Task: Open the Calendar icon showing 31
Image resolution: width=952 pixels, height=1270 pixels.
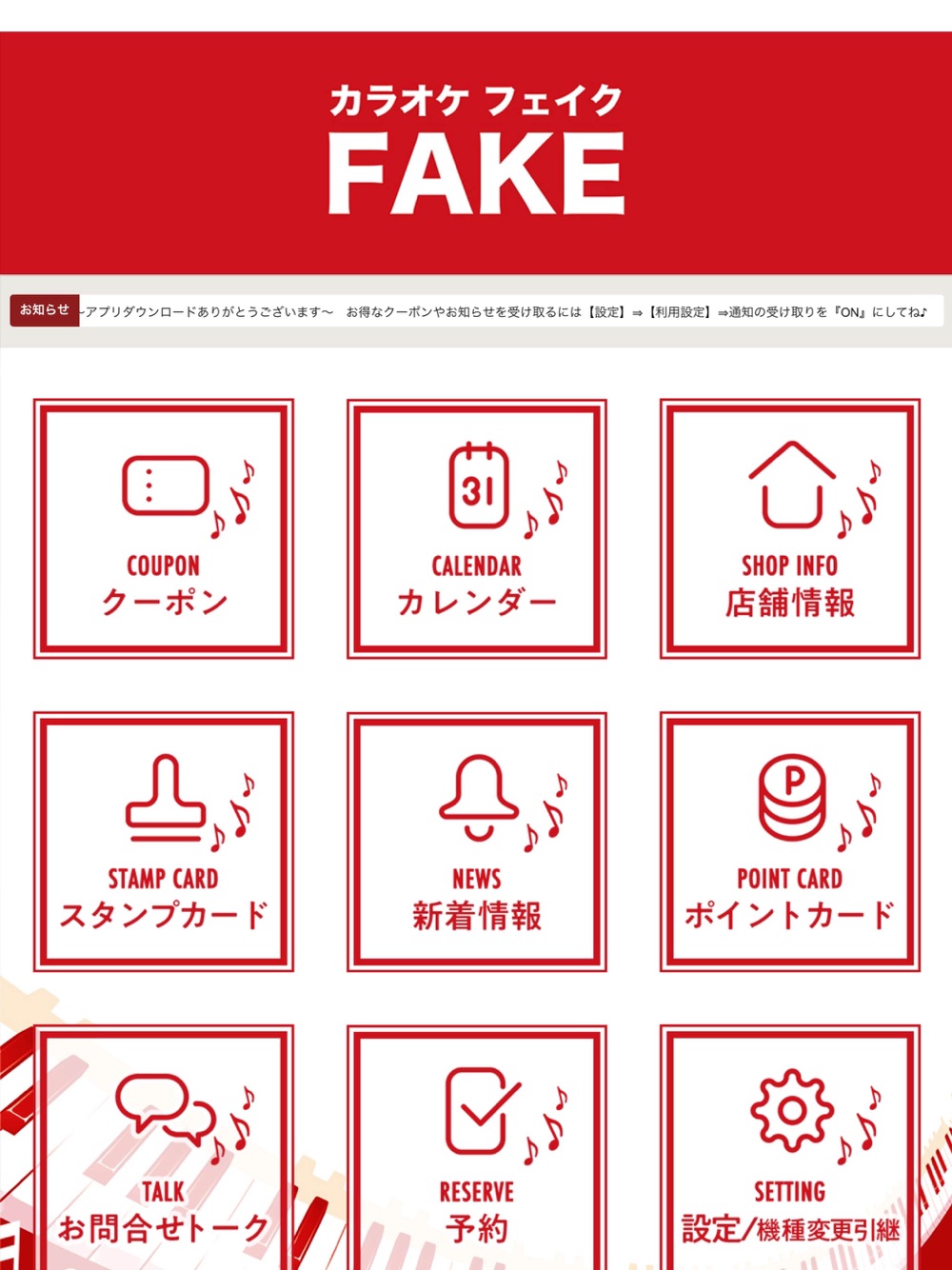Action: tap(479, 486)
